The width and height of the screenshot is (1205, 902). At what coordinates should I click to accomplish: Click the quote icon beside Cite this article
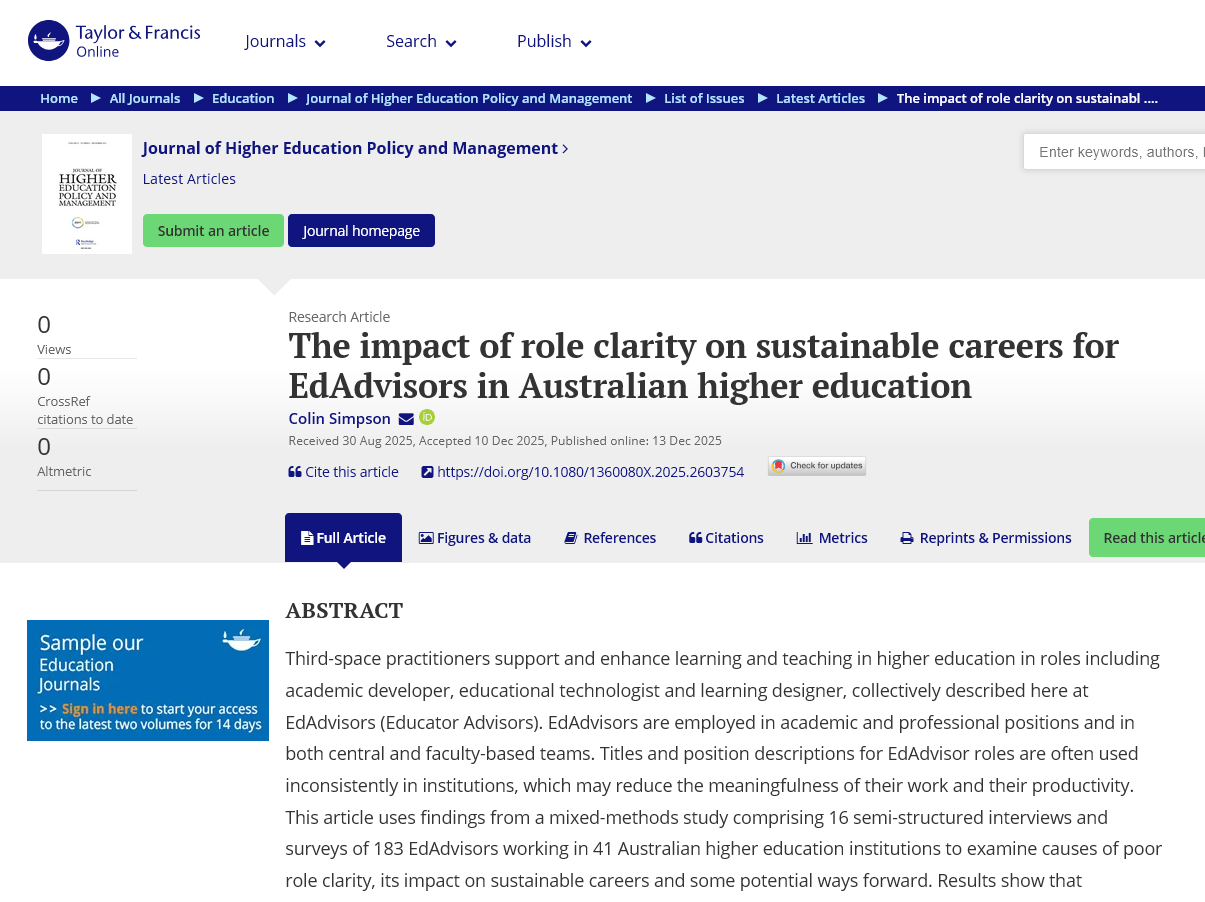click(x=293, y=471)
